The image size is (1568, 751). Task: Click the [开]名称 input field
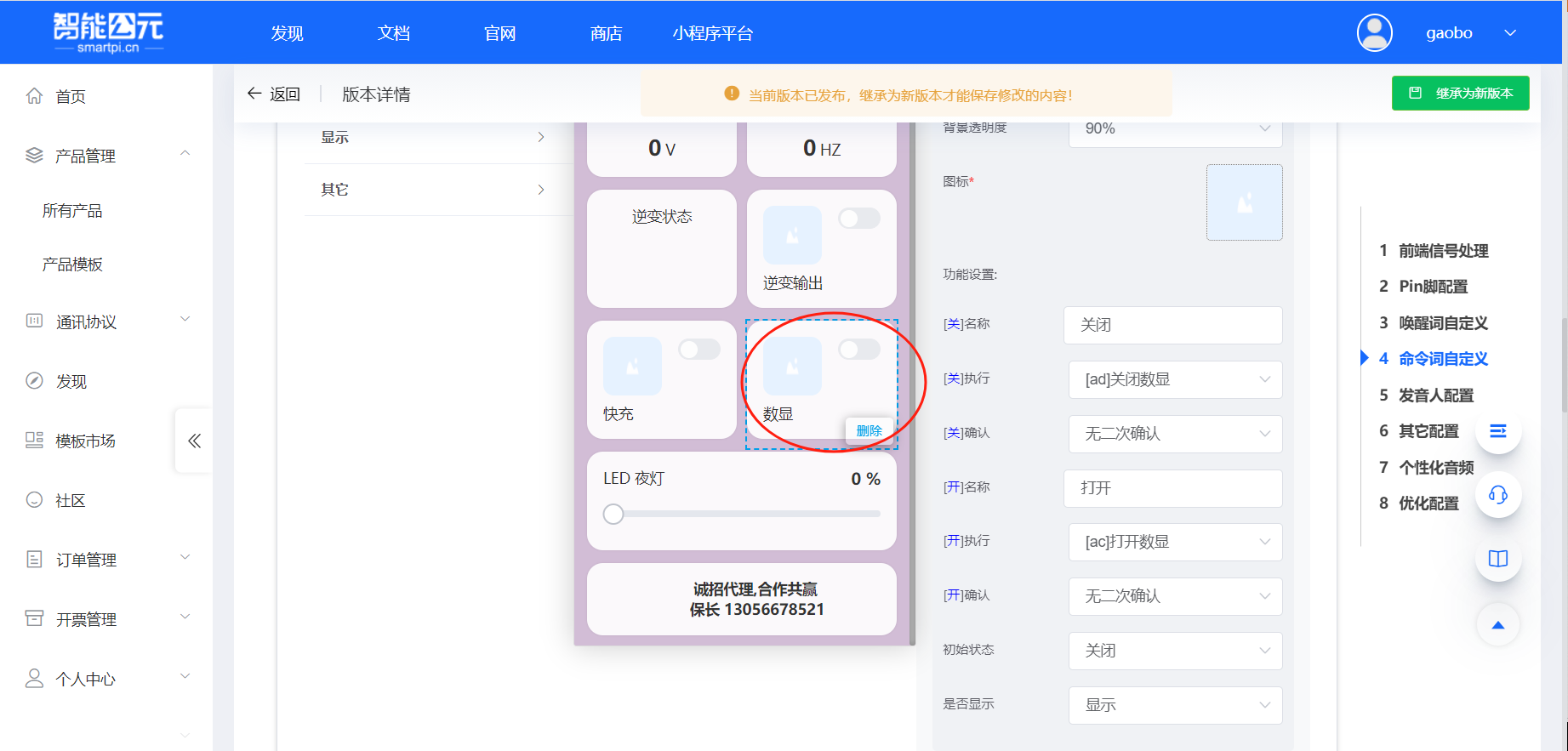point(1173,488)
